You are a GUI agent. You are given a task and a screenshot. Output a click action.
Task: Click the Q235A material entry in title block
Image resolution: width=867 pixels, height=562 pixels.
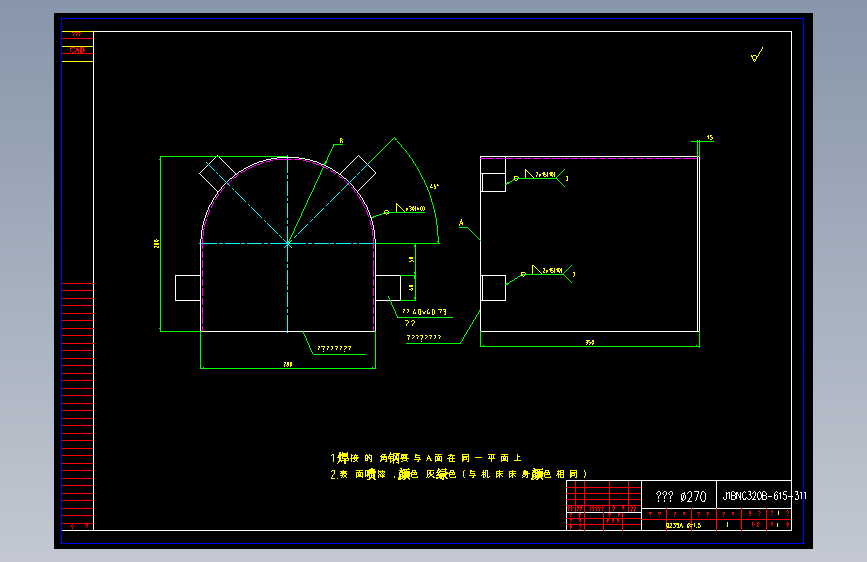click(x=683, y=525)
